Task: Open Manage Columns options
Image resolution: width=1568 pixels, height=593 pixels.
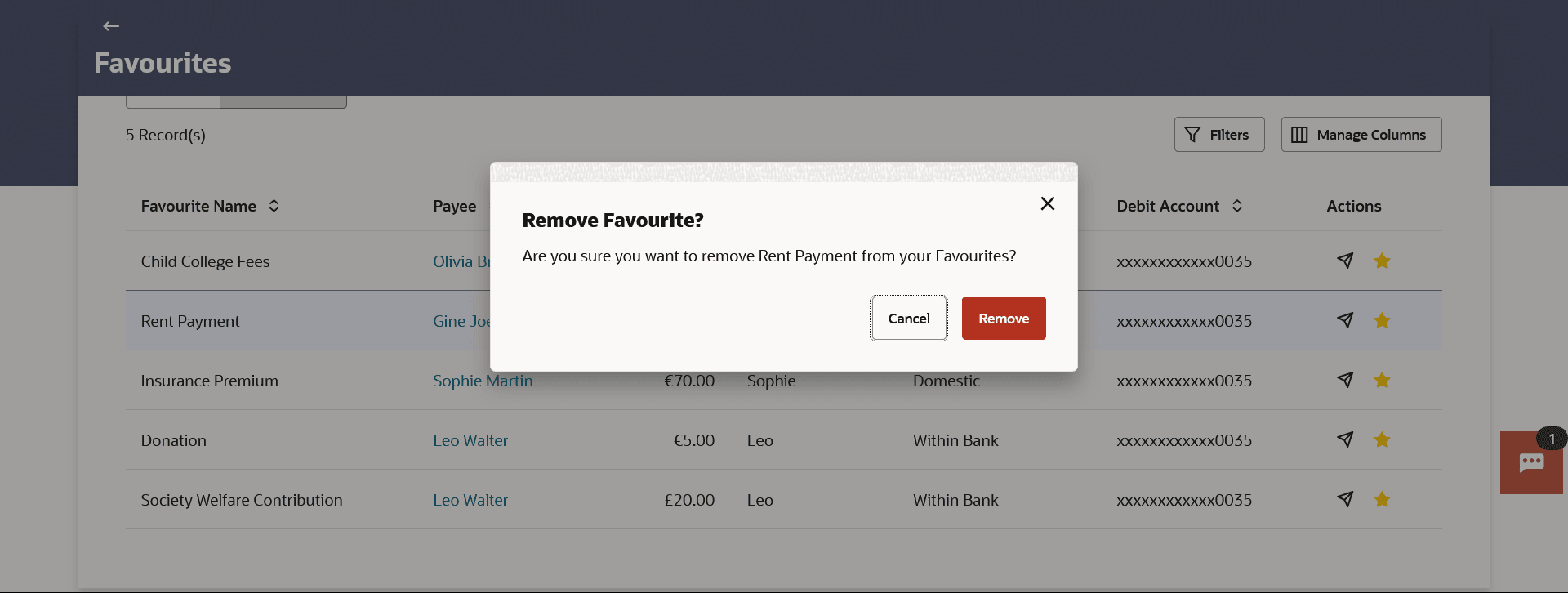Action: tap(1361, 135)
